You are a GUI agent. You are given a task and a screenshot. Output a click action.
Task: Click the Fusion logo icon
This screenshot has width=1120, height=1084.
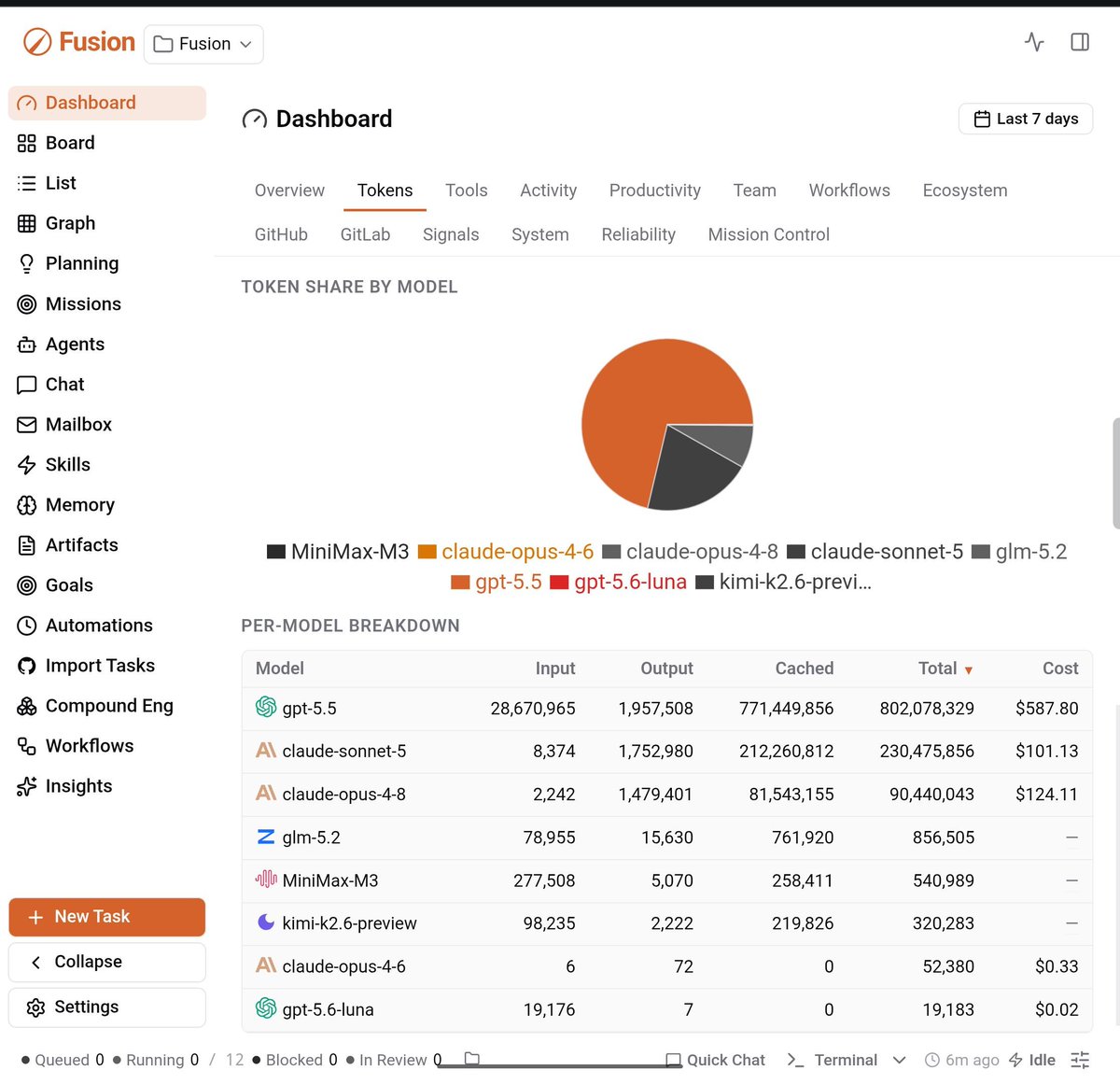click(x=37, y=42)
